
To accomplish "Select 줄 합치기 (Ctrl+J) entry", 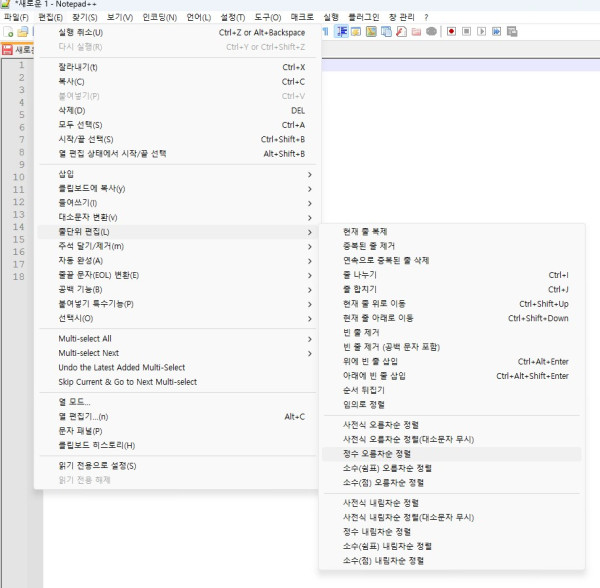I will [452, 289].
